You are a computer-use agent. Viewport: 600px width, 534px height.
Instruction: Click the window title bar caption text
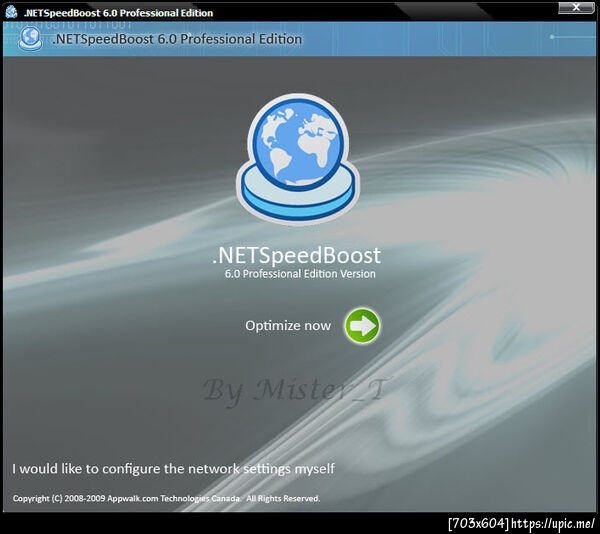coord(118,13)
